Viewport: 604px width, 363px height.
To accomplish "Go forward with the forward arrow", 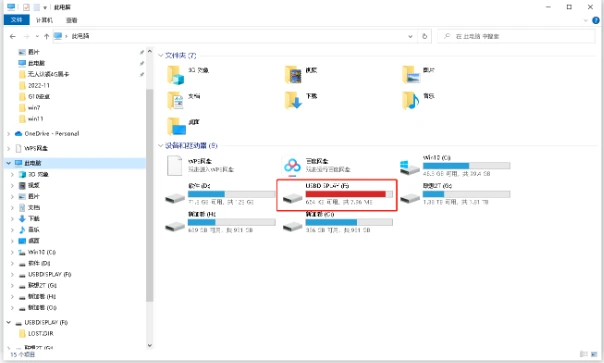I will pyautogui.click(x=26, y=36).
